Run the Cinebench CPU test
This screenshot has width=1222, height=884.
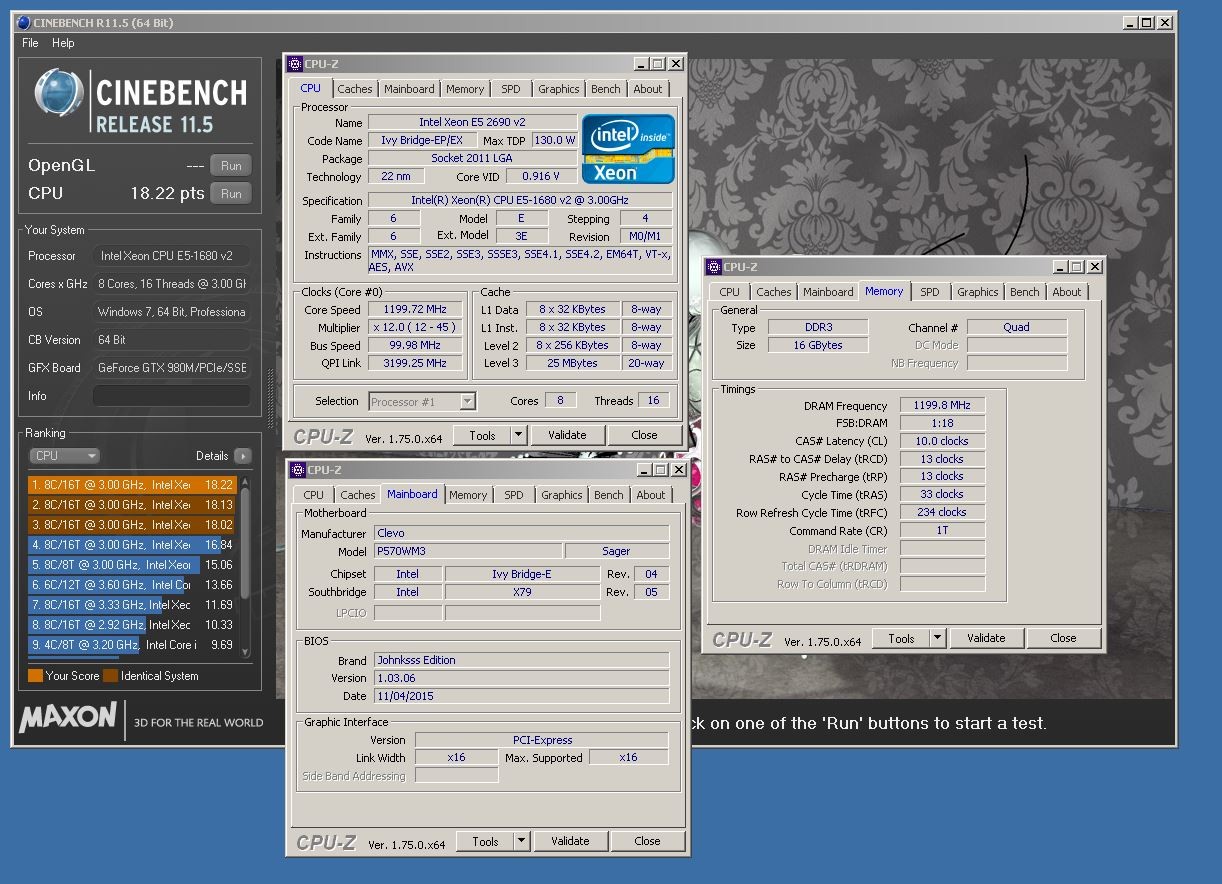pyautogui.click(x=231, y=194)
